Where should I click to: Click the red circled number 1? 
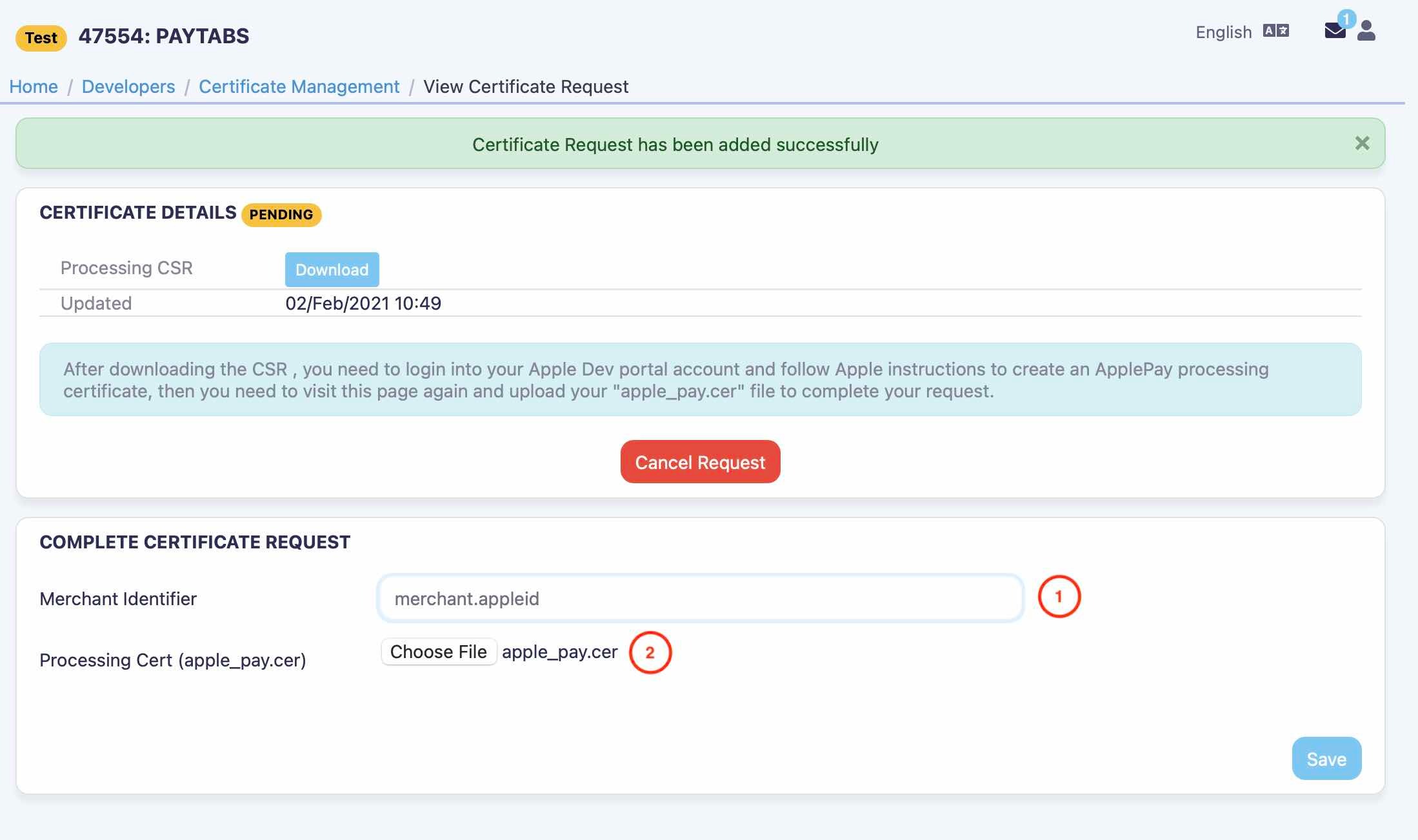pyautogui.click(x=1059, y=597)
